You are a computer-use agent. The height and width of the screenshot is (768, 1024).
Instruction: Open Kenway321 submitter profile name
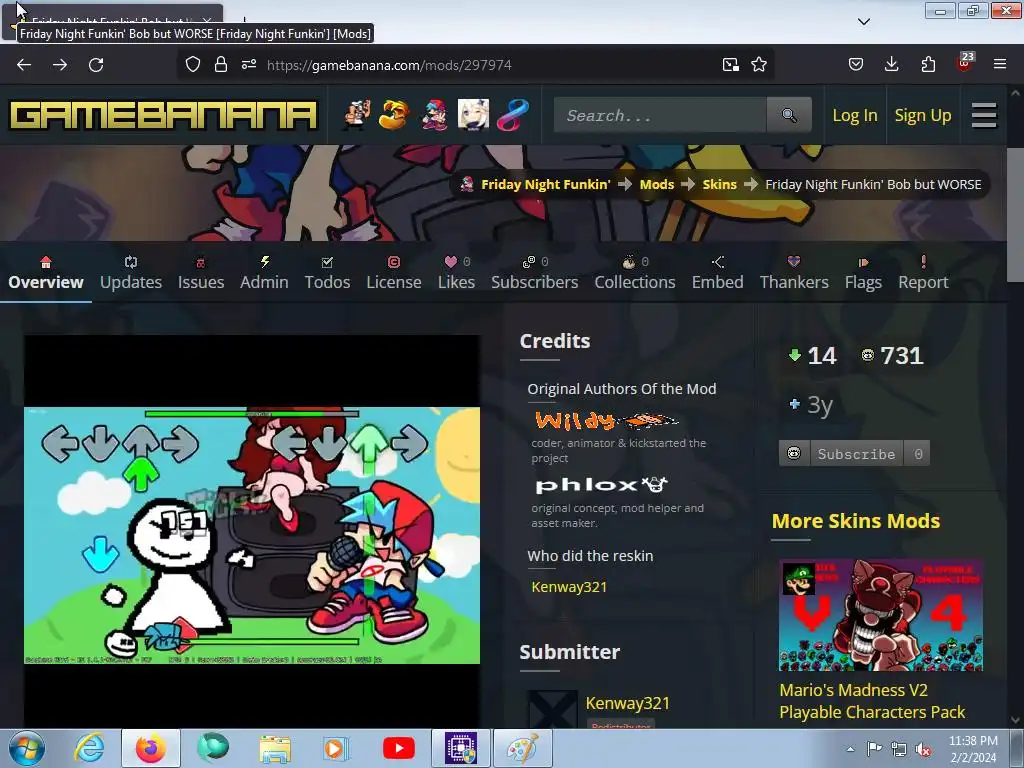pyautogui.click(x=628, y=703)
